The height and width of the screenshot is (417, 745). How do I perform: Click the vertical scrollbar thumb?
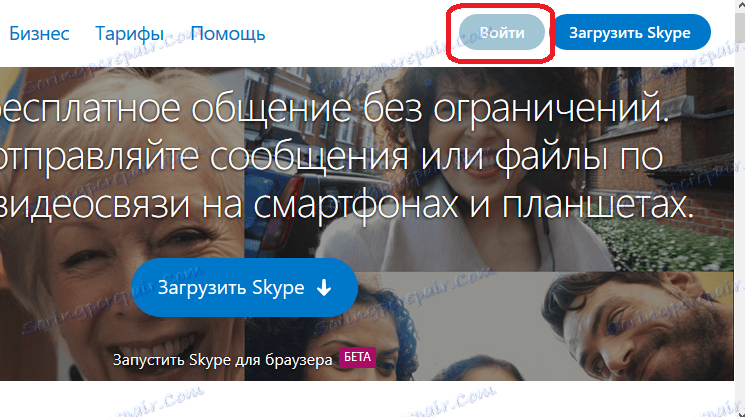point(740,27)
